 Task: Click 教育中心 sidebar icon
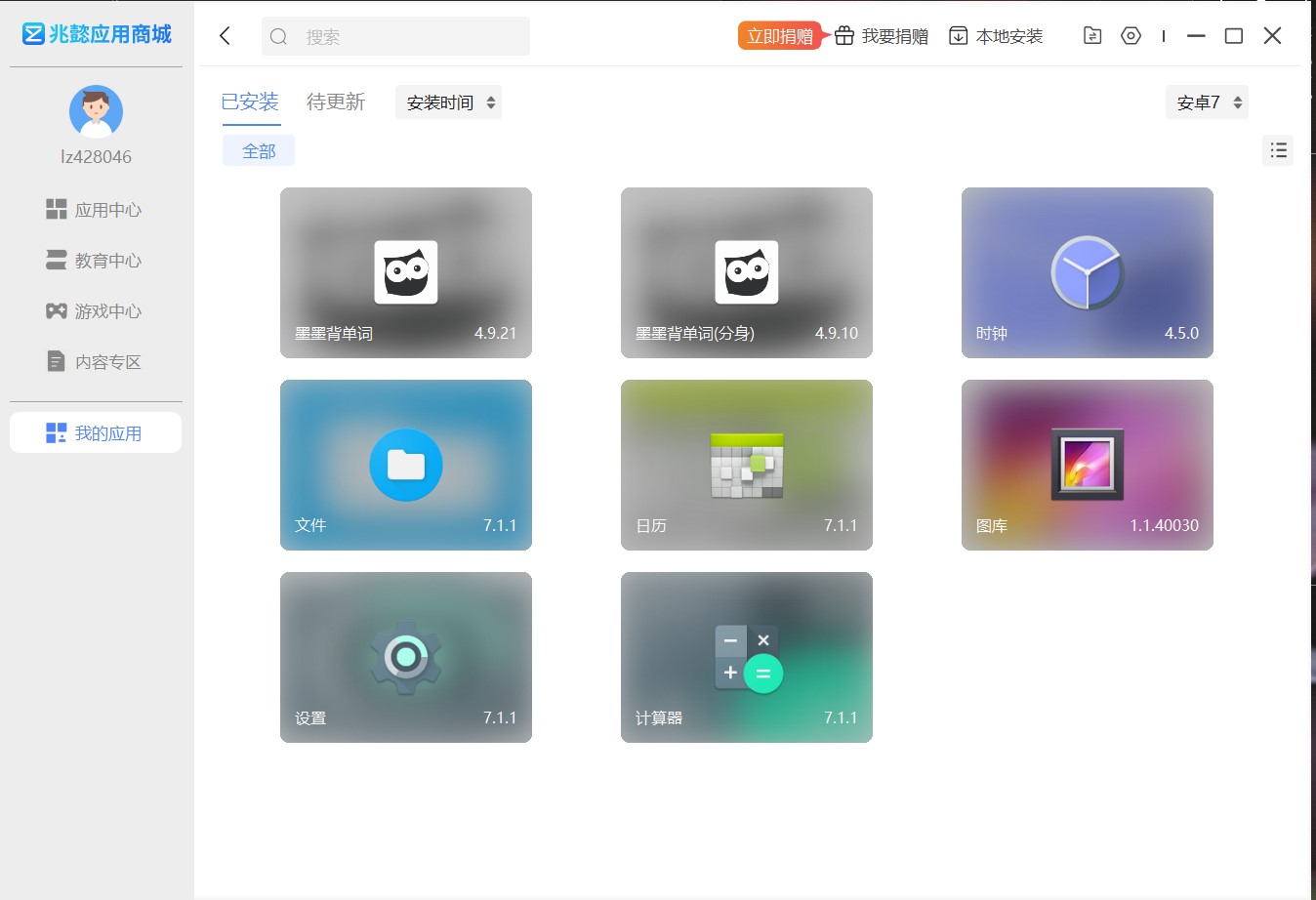(x=57, y=261)
